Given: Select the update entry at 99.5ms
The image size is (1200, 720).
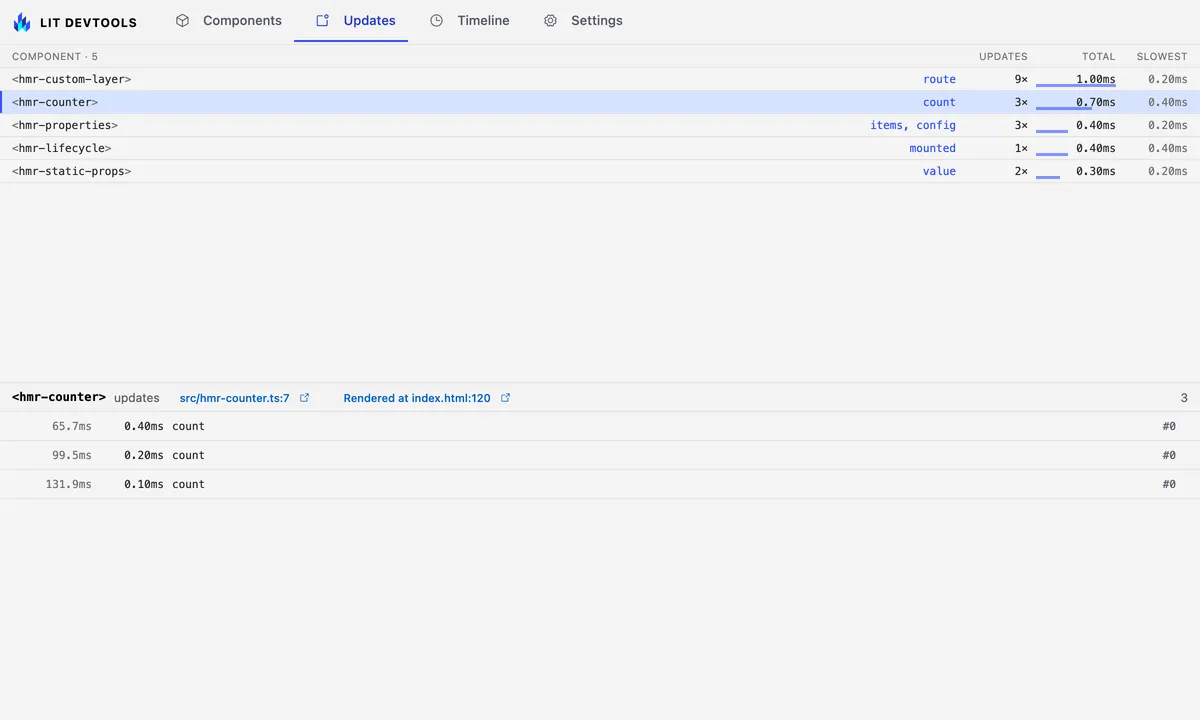Looking at the screenshot, I should tap(600, 455).
